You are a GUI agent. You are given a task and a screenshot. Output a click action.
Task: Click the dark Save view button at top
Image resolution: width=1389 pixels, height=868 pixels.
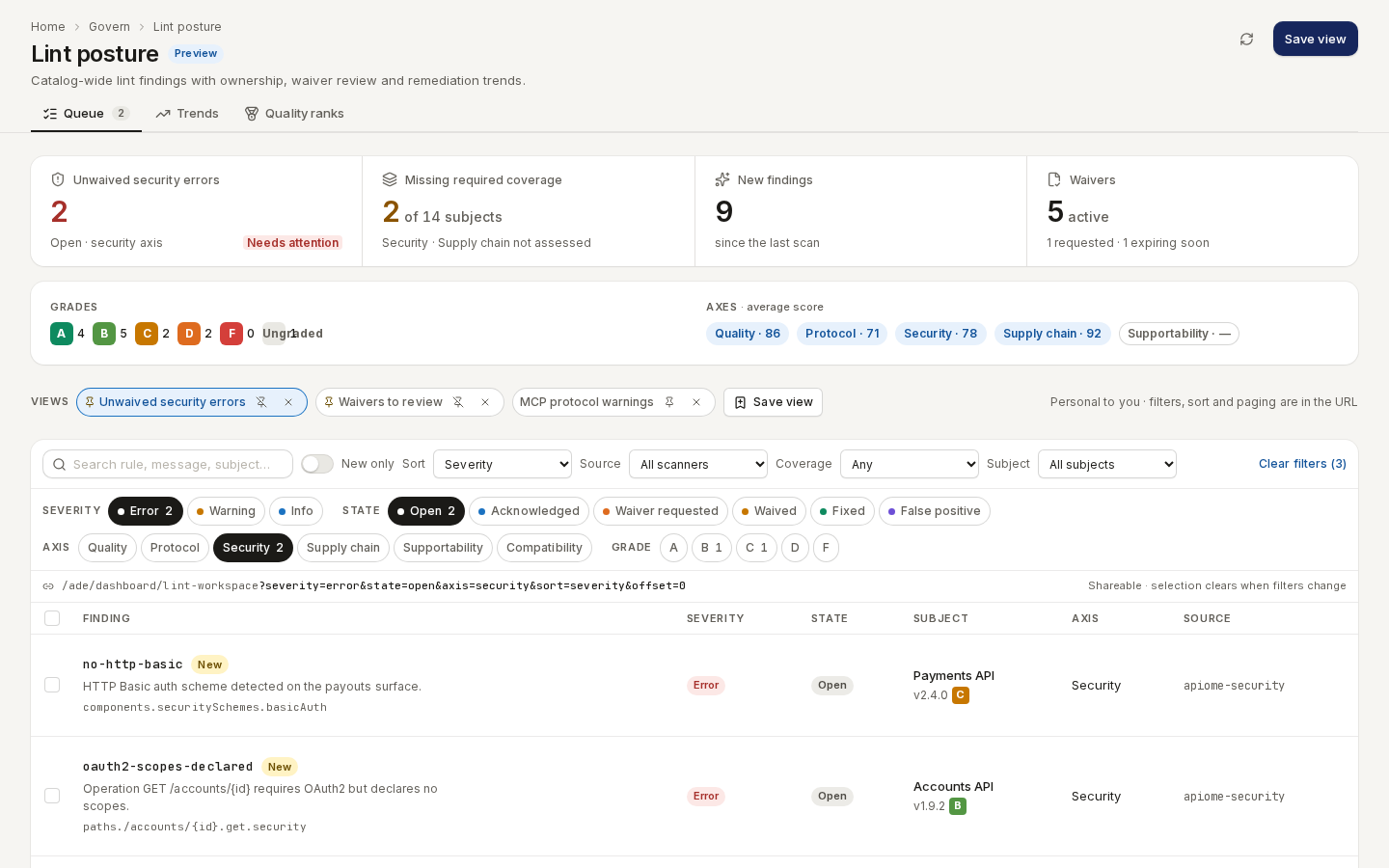pyautogui.click(x=1315, y=39)
